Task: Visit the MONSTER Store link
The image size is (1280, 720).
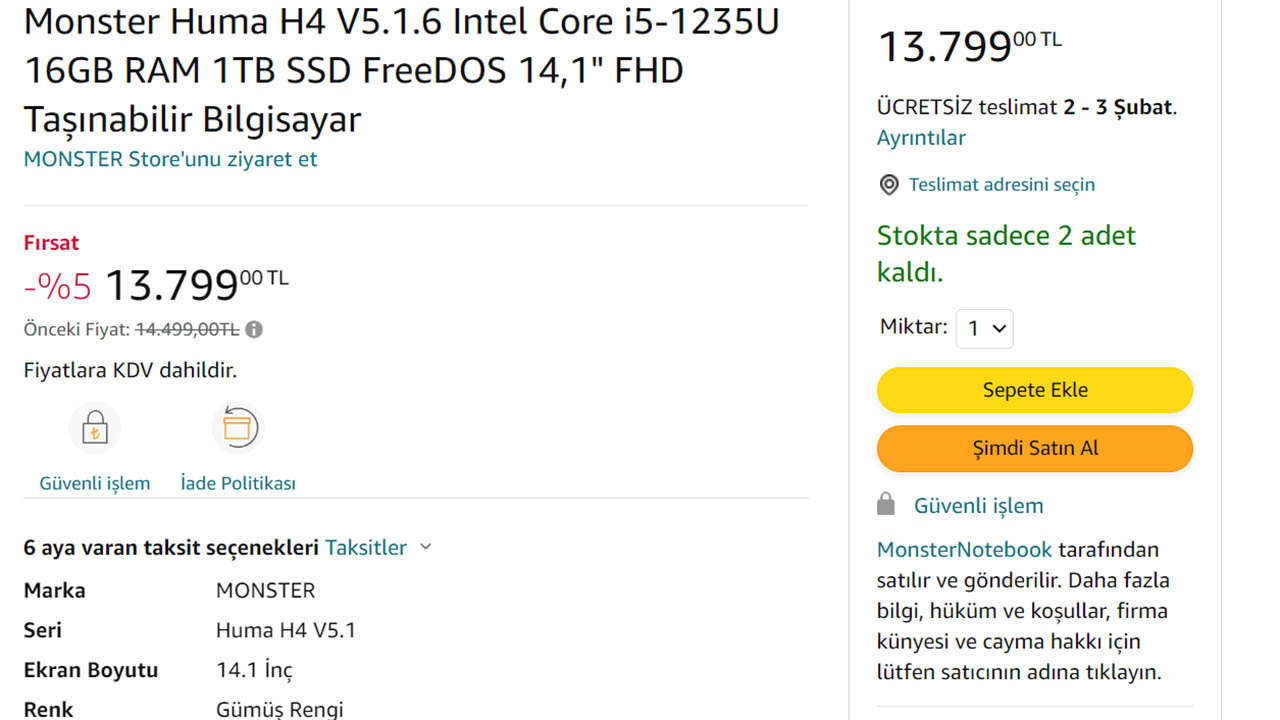Action: pyautogui.click(x=170, y=159)
